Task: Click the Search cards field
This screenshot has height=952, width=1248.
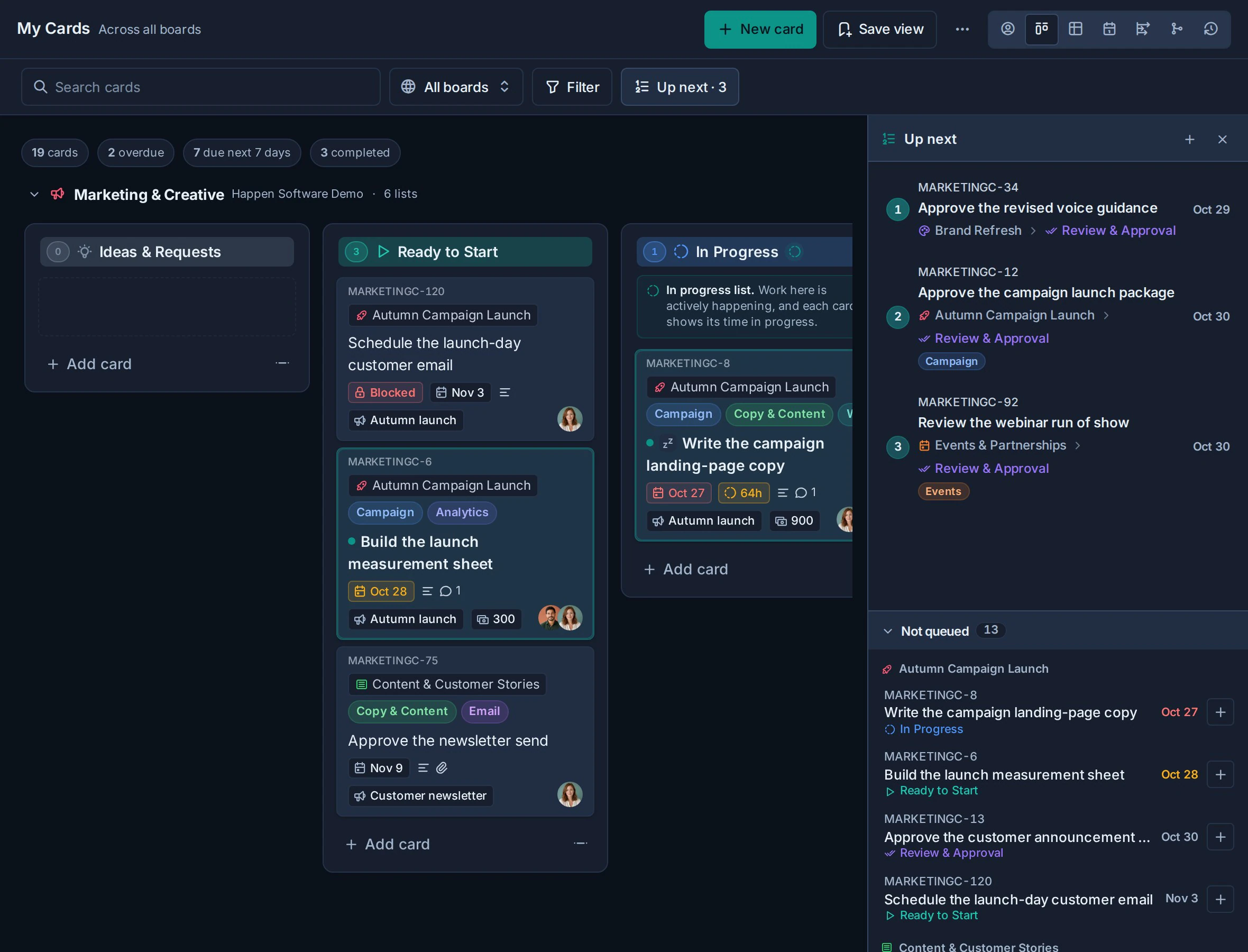Action: pos(200,87)
